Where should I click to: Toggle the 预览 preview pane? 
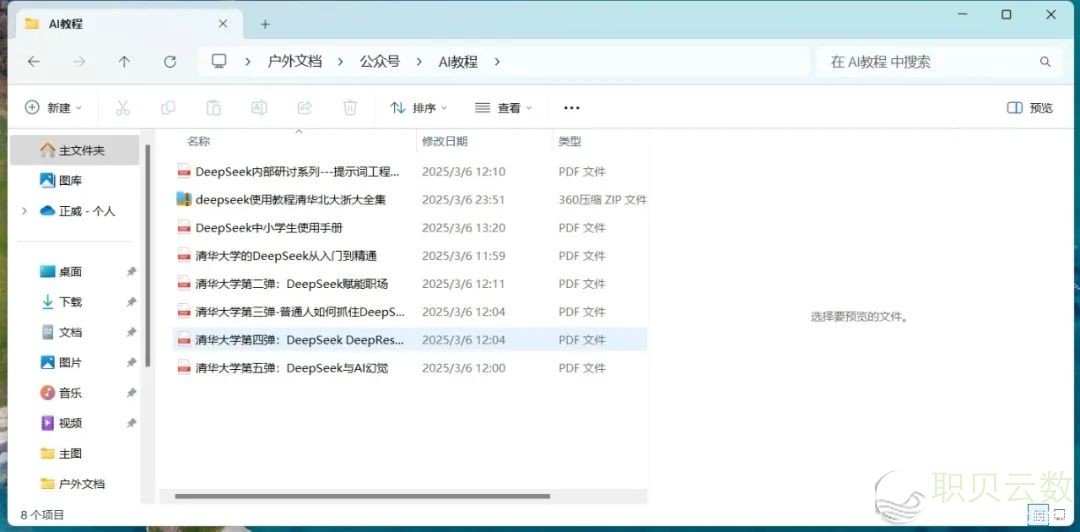point(1030,108)
